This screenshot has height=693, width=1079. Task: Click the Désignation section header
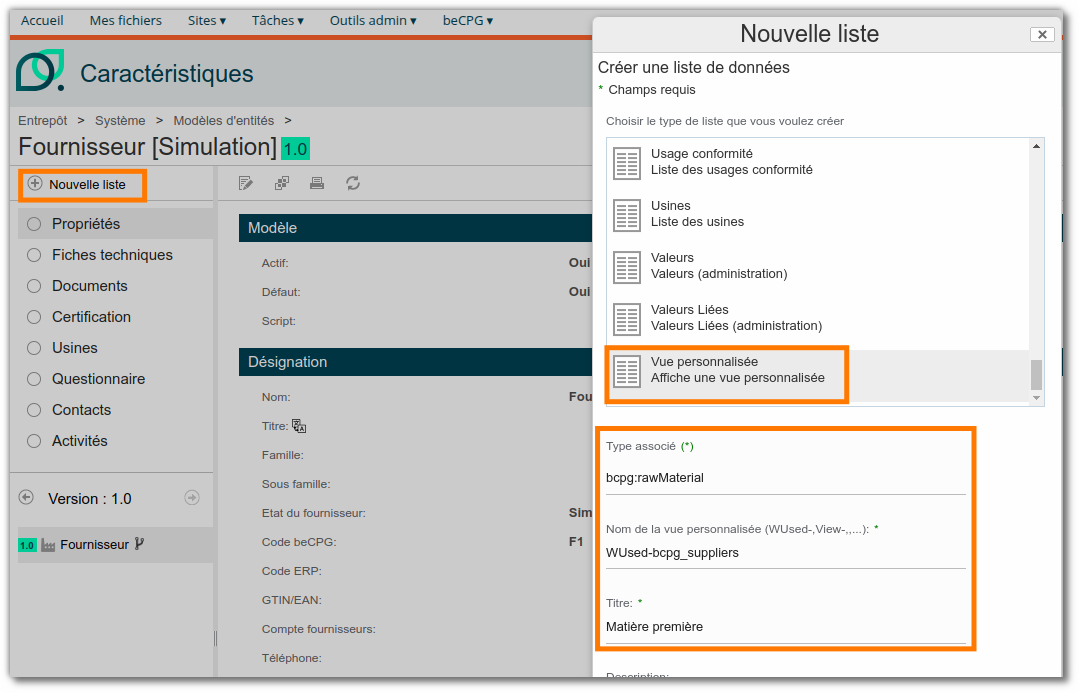(x=415, y=362)
